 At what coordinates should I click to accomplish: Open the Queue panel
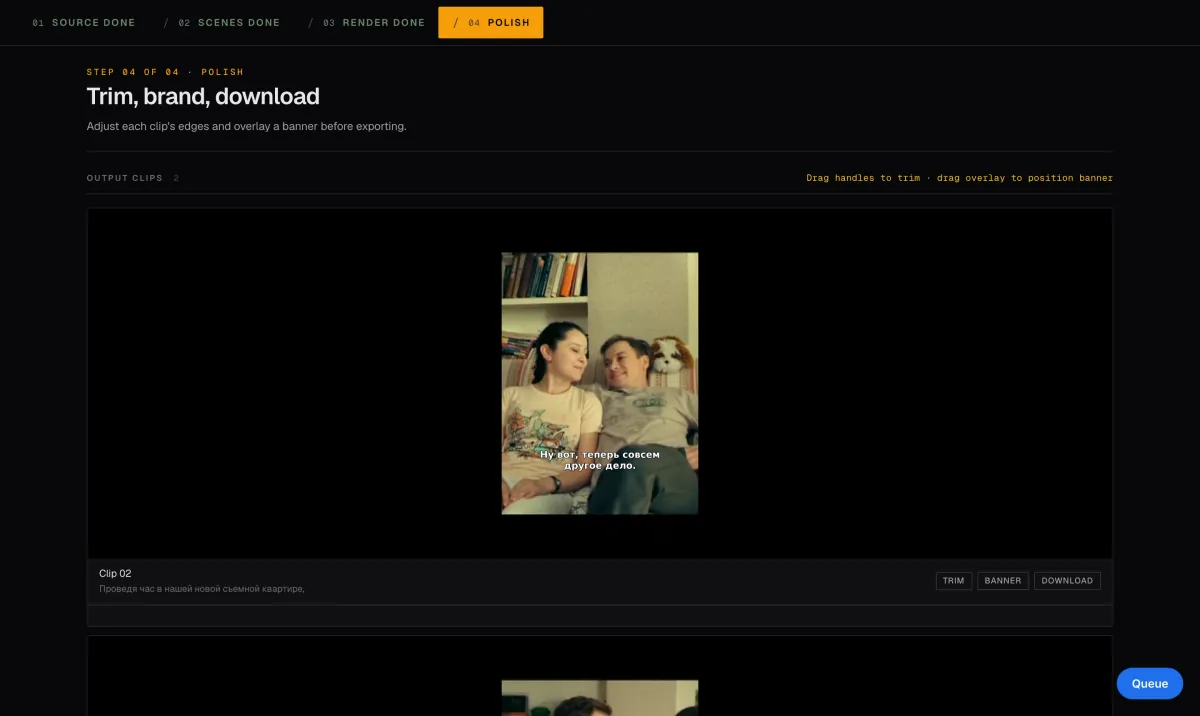pyautogui.click(x=1149, y=684)
